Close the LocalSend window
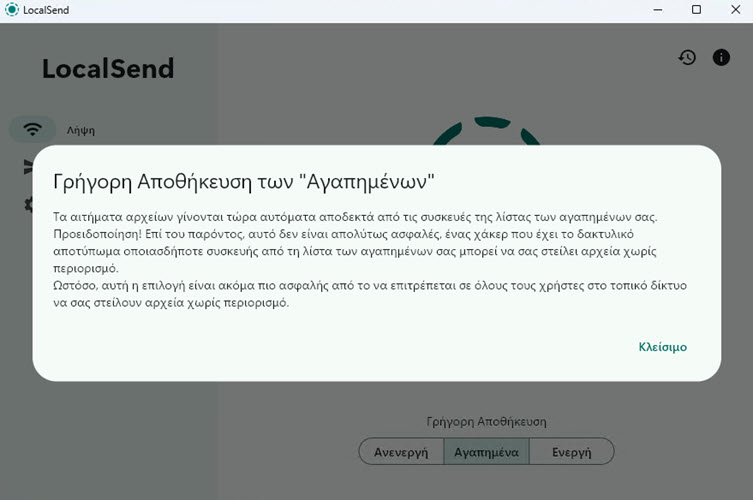Viewport: 753px width, 500px height. tap(735, 10)
